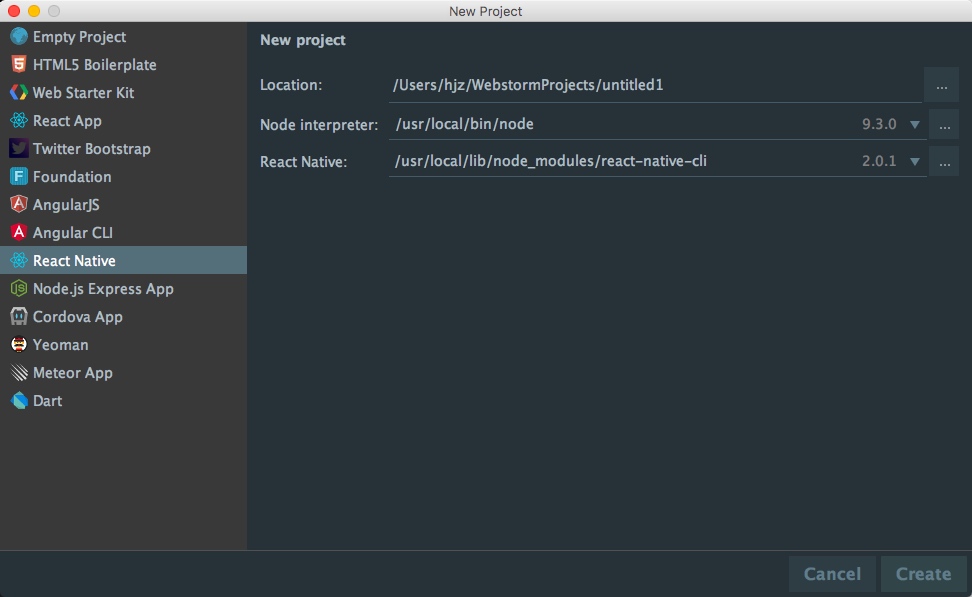Click the Angular CLI red icon

pyautogui.click(x=19, y=232)
